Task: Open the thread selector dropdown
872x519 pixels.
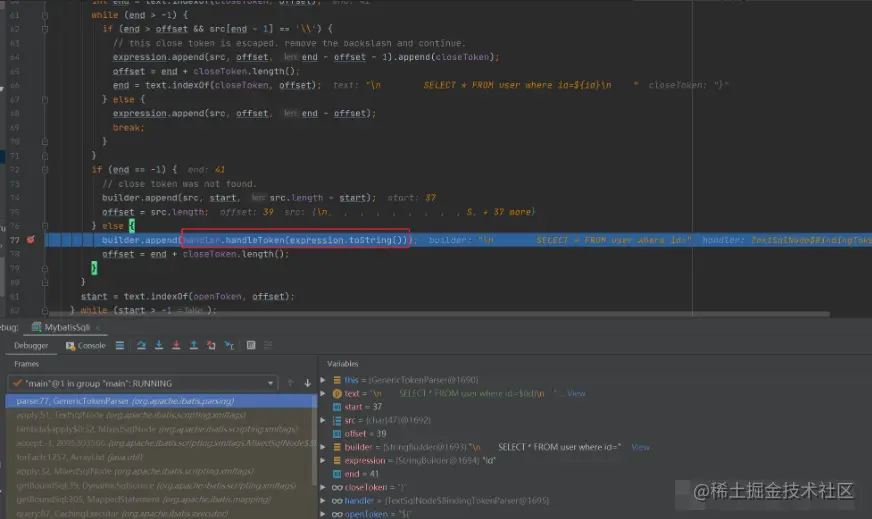Action: pyautogui.click(x=142, y=383)
